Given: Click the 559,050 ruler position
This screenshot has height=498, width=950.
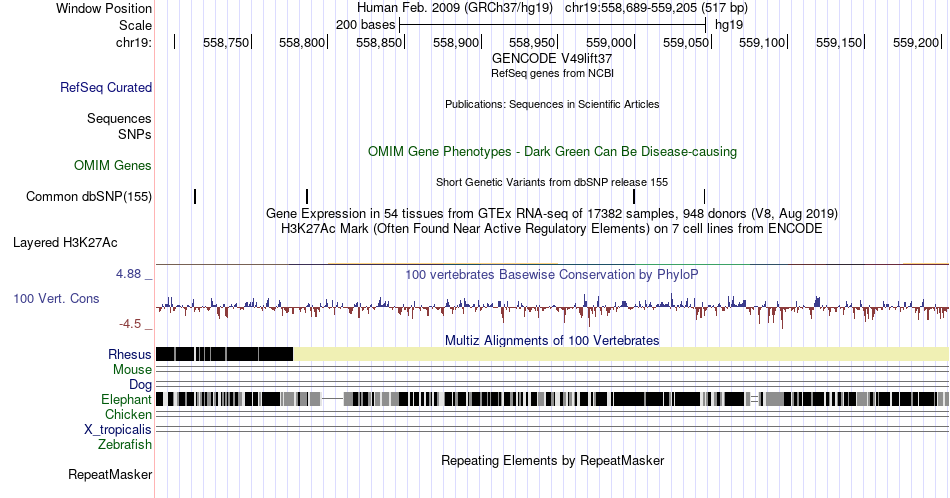Looking at the screenshot, I should point(686,42).
